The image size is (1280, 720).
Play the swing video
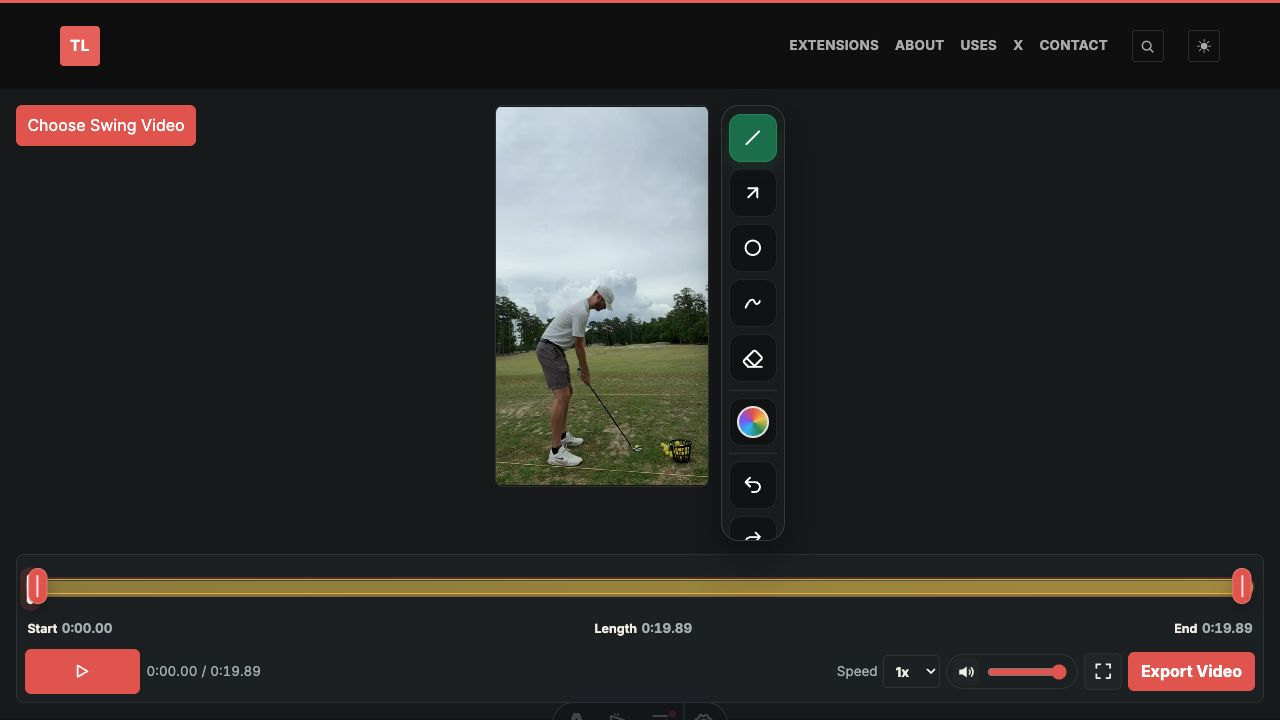point(82,671)
